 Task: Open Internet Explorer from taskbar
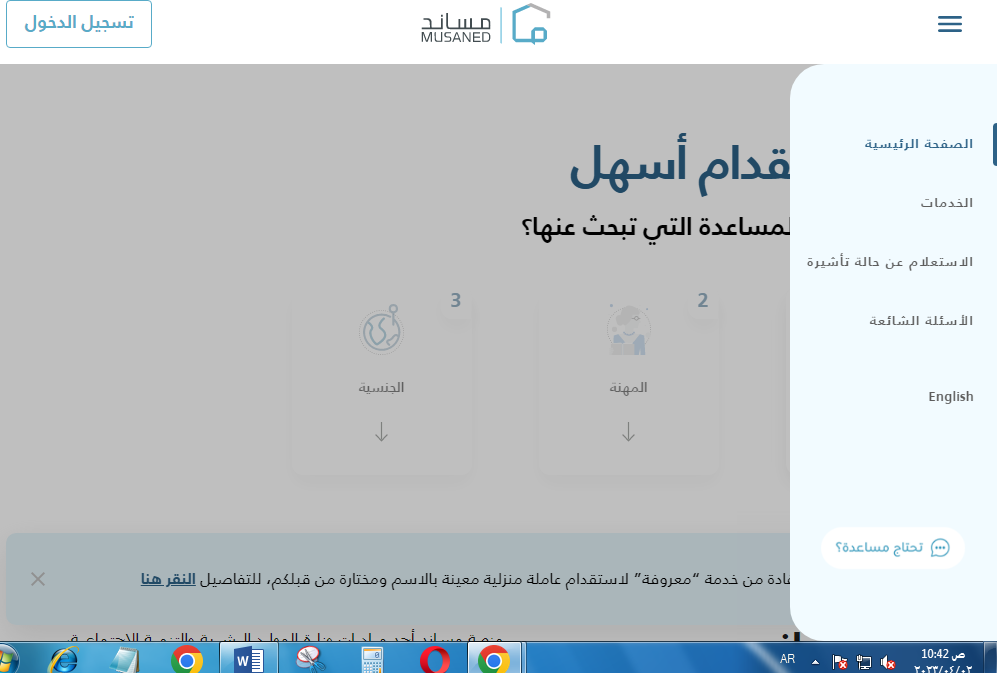click(65, 659)
